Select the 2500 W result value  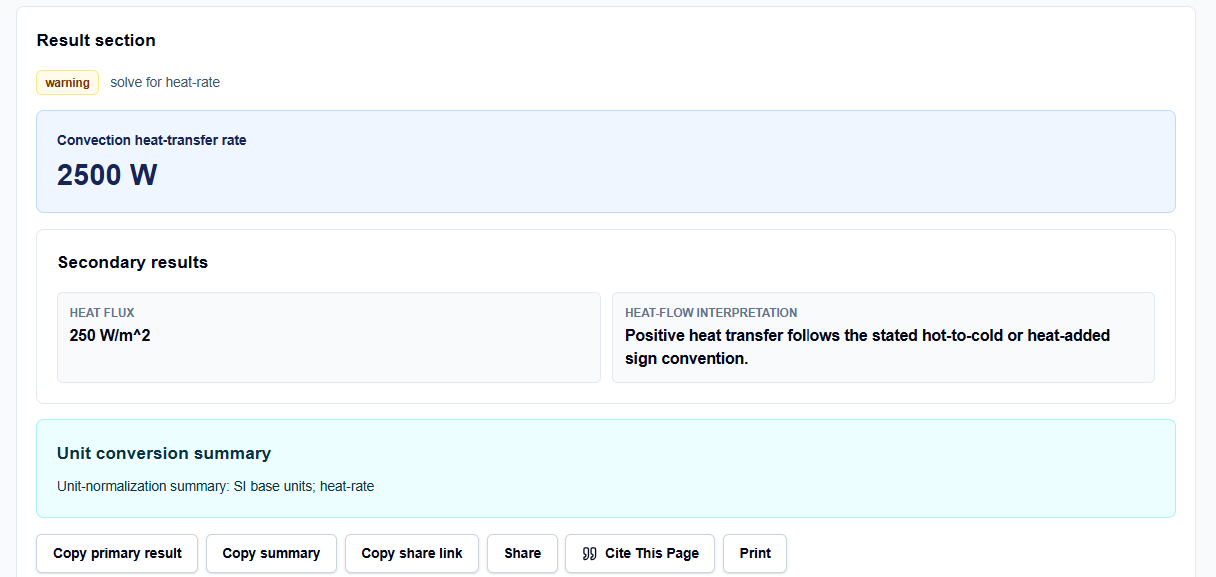pyautogui.click(x=107, y=175)
